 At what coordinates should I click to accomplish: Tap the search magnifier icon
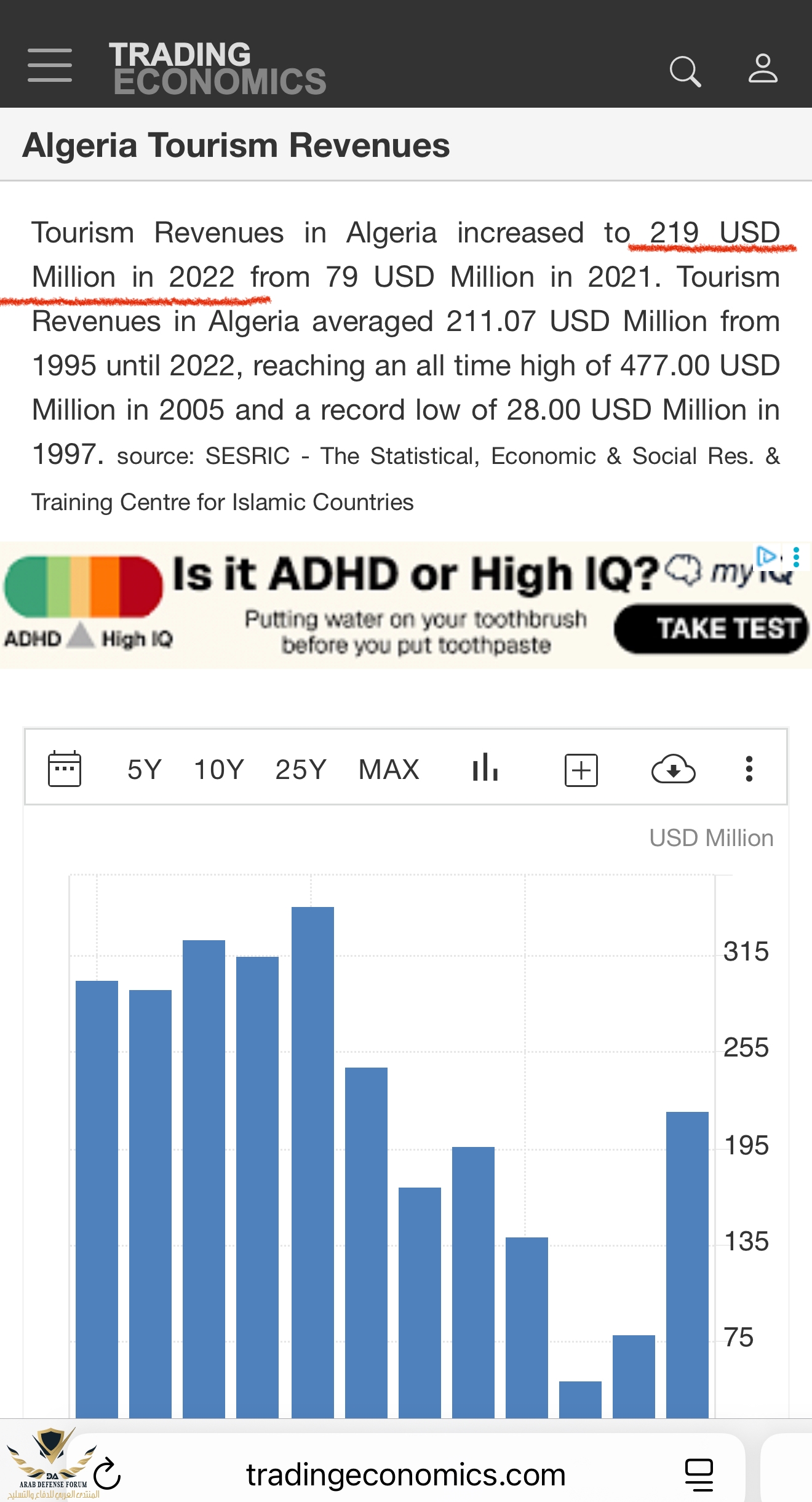coord(685,71)
